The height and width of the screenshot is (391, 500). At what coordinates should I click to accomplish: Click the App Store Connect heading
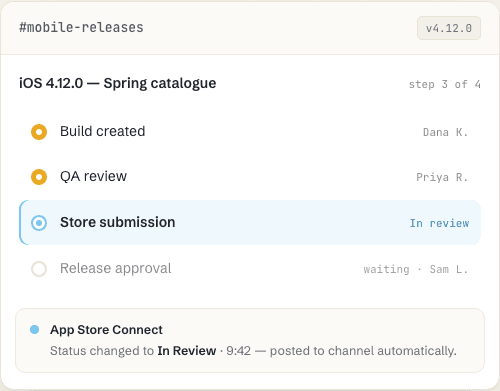click(x=106, y=330)
